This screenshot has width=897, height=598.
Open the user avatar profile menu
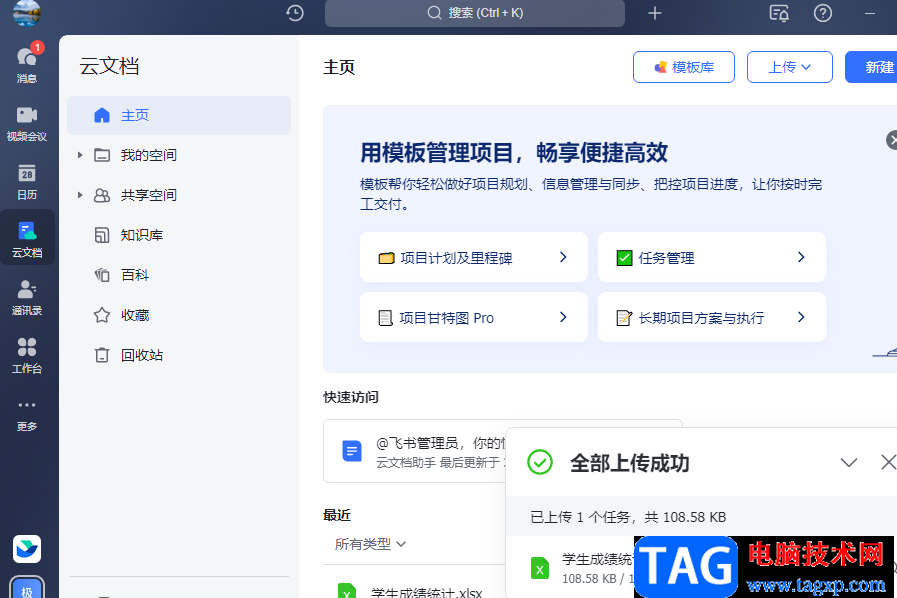coord(26,13)
